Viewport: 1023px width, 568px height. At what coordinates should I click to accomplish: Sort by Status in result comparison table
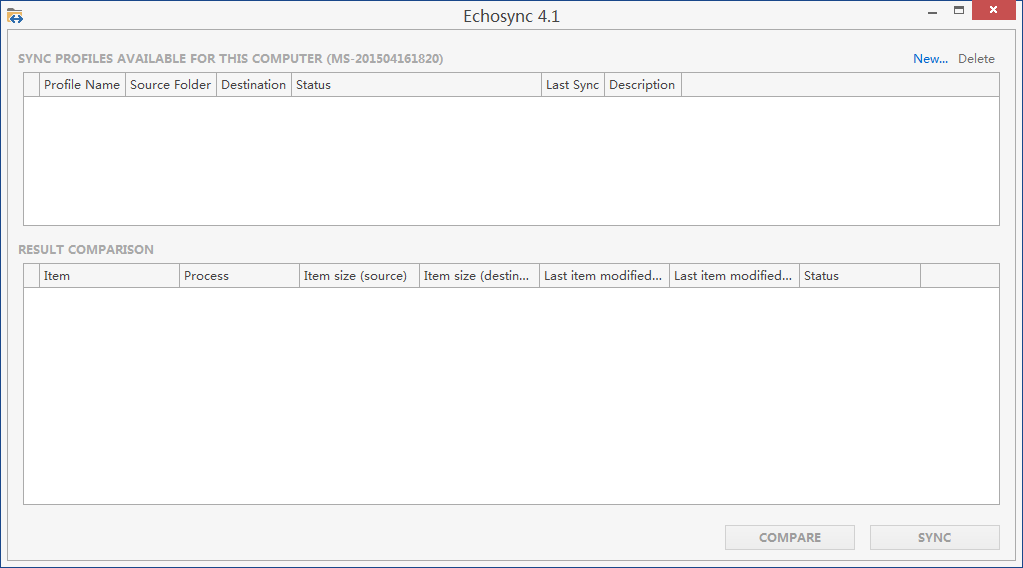[859, 276]
